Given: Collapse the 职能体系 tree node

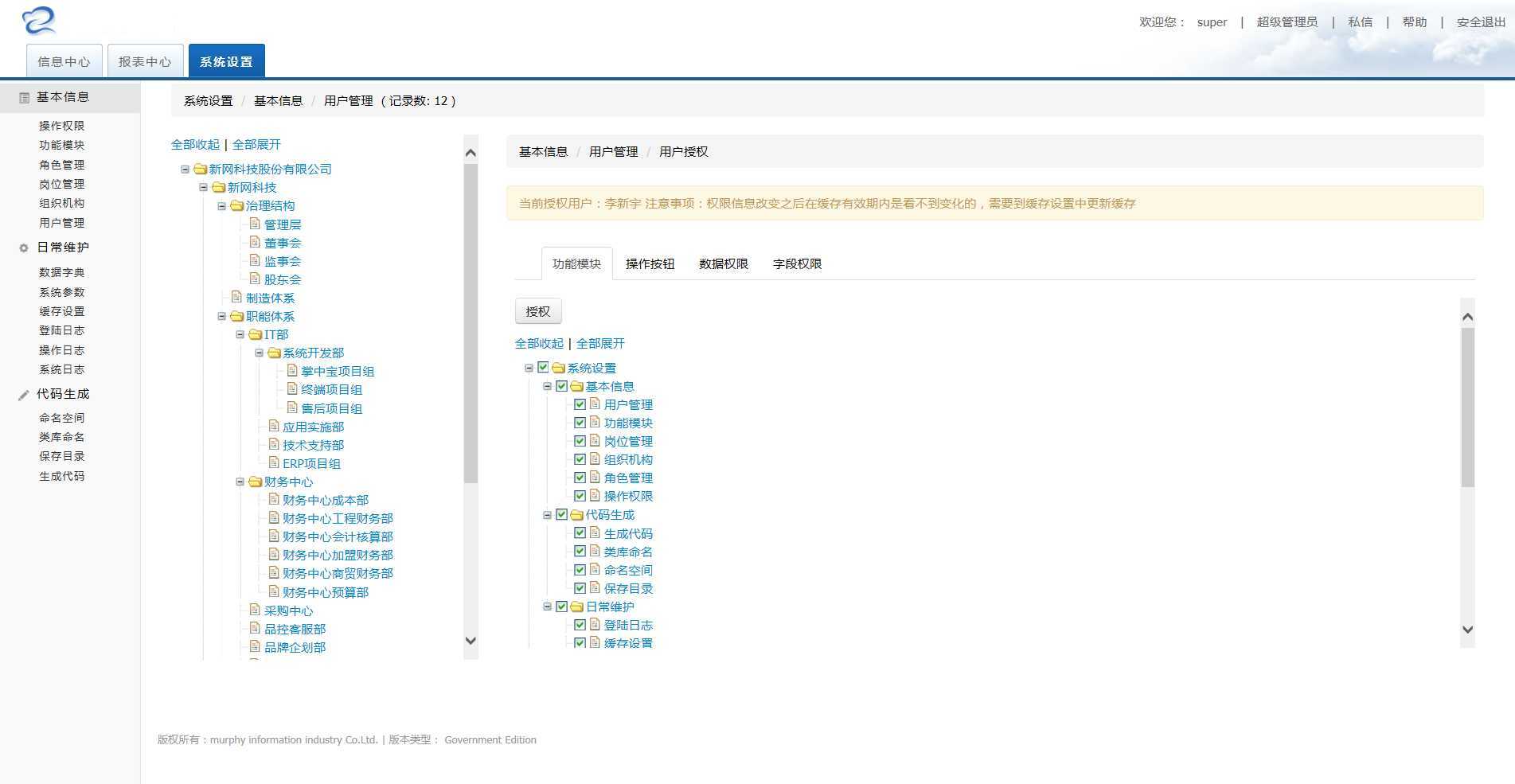Looking at the screenshot, I should point(221,316).
